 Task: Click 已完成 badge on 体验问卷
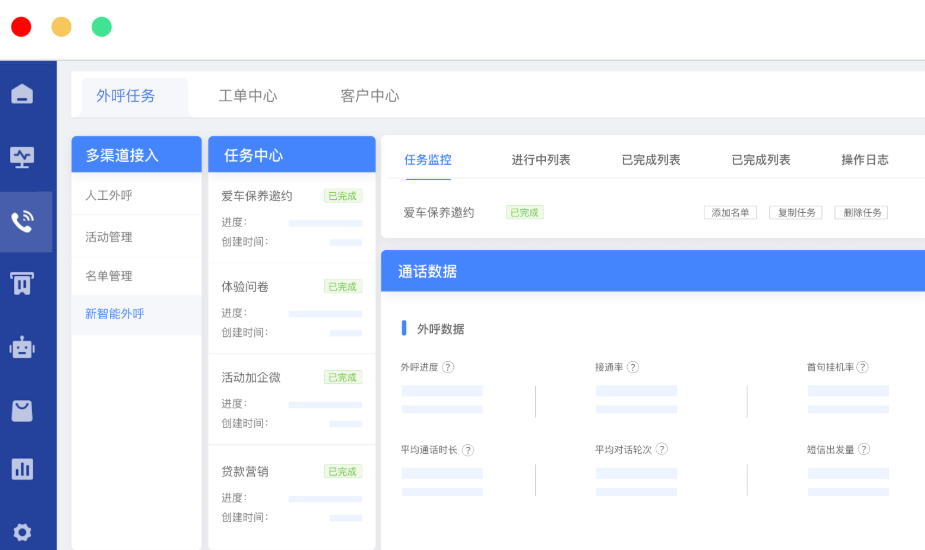[343, 287]
